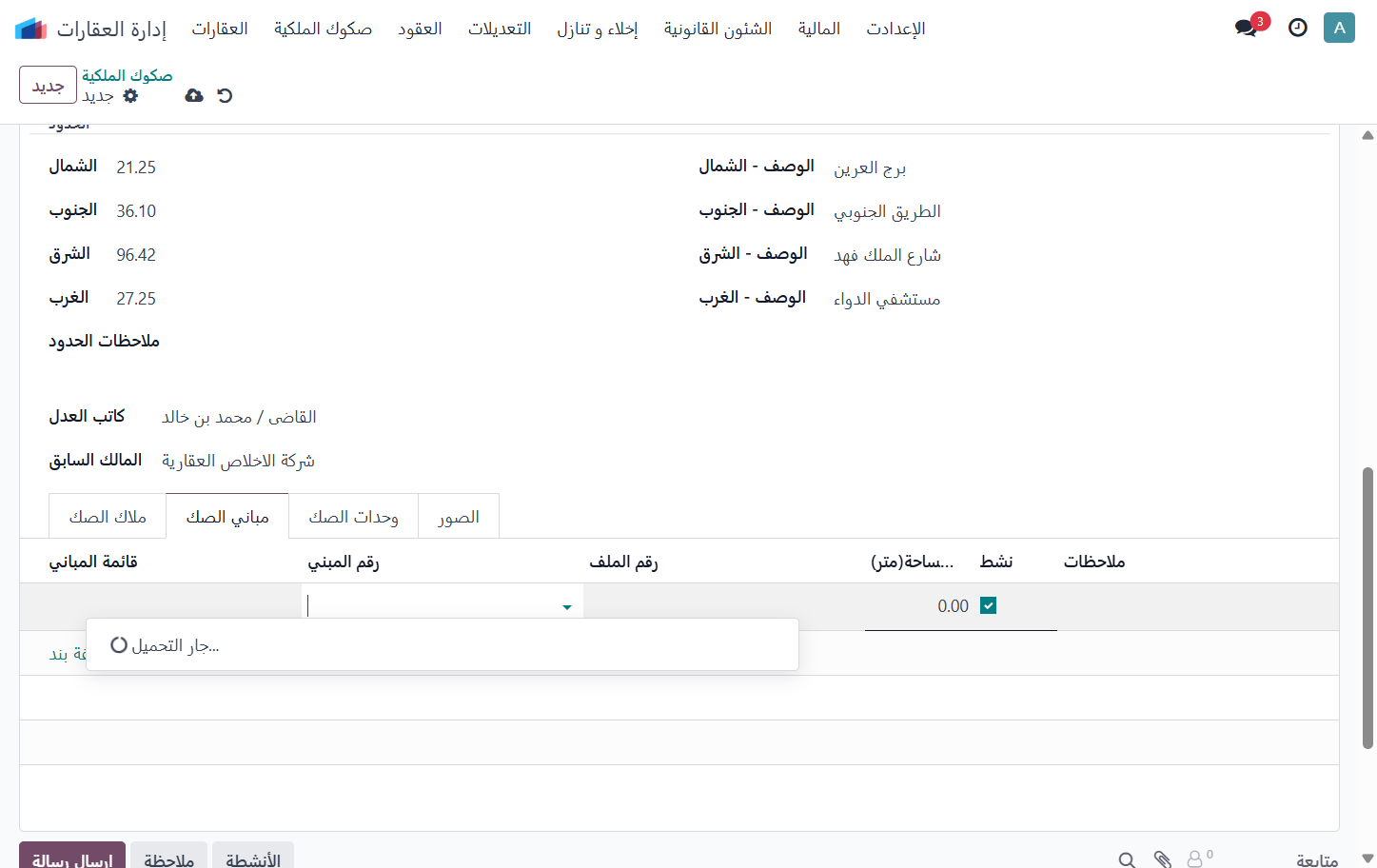
Task: Click the متابعة follow button
Action: tap(1317, 859)
